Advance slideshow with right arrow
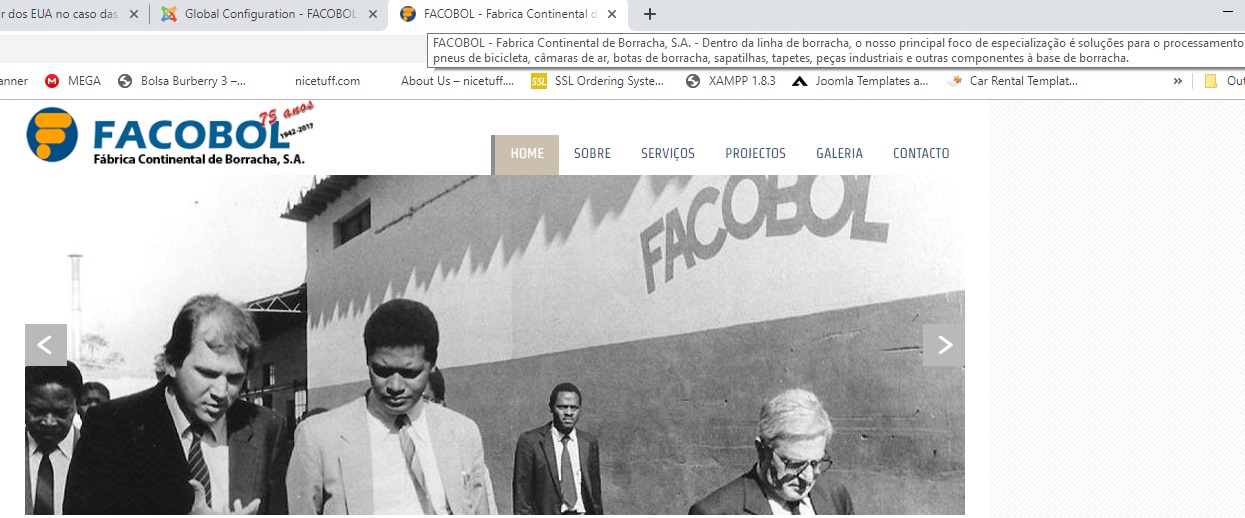This screenshot has height=518, width=1245. click(944, 345)
